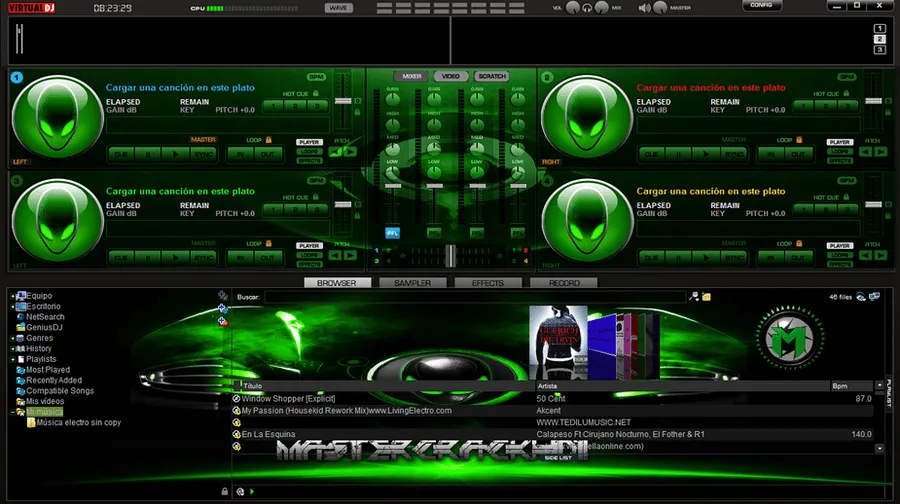The height and width of the screenshot is (504, 900).
Task: Click deck 1 blue number badge
Action: [17, 77]
